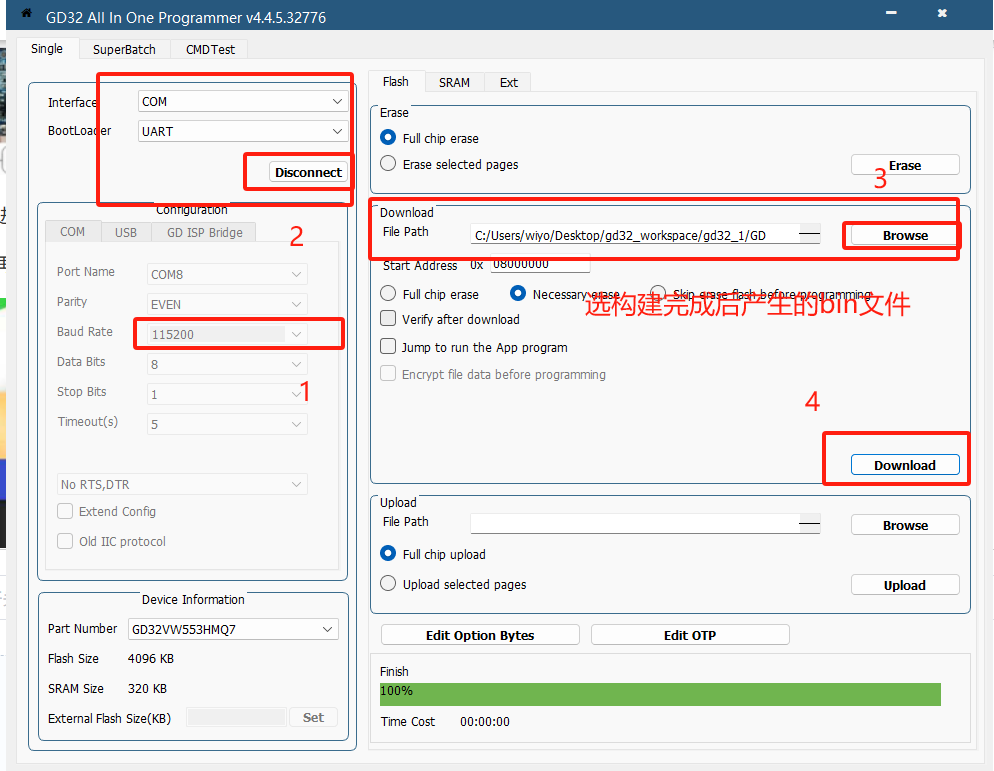Click the home icon in title bar
Viewport: 994px width, 771px height.
pyautogui.click(x=26, y=13)
